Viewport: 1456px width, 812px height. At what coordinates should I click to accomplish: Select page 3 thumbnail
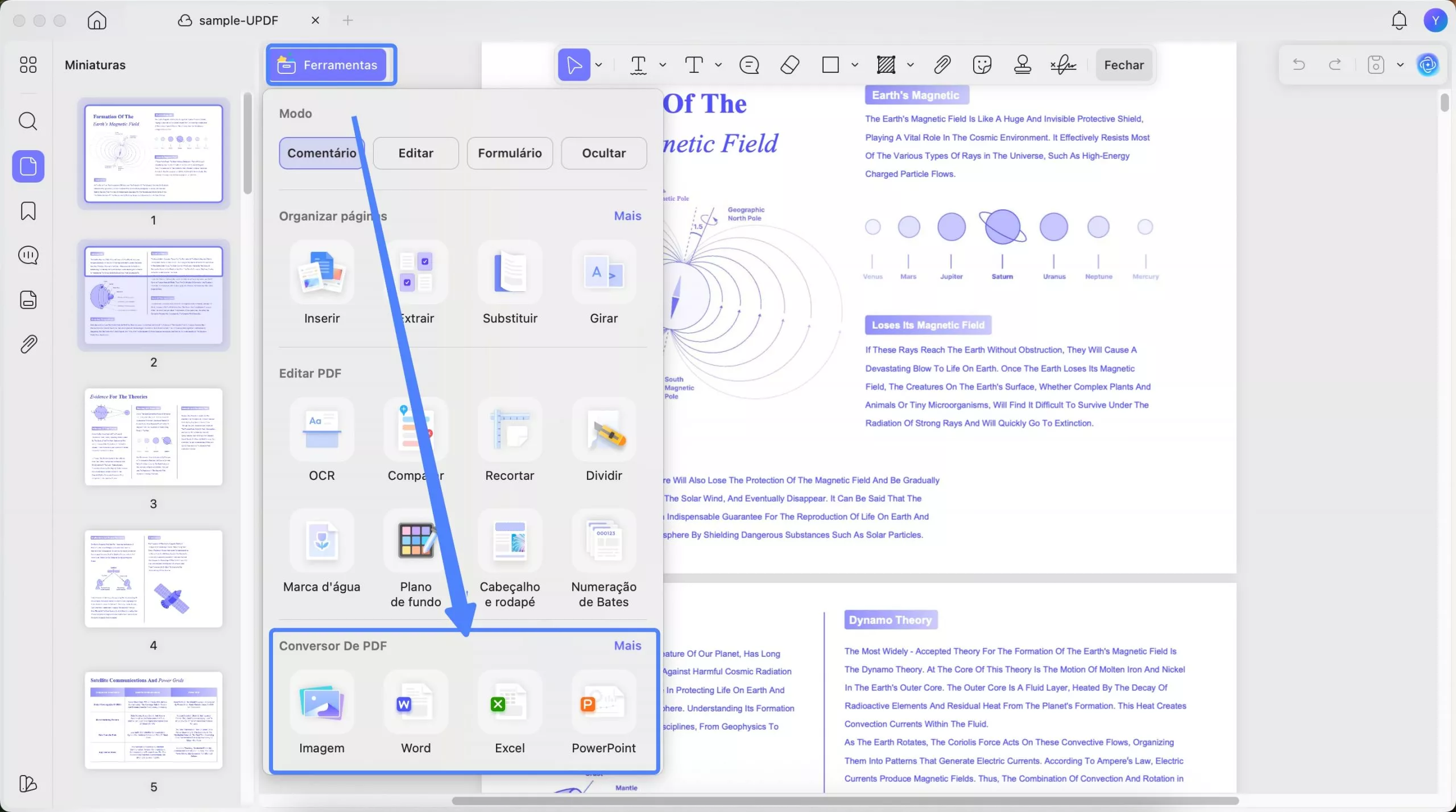coord(154,437)
